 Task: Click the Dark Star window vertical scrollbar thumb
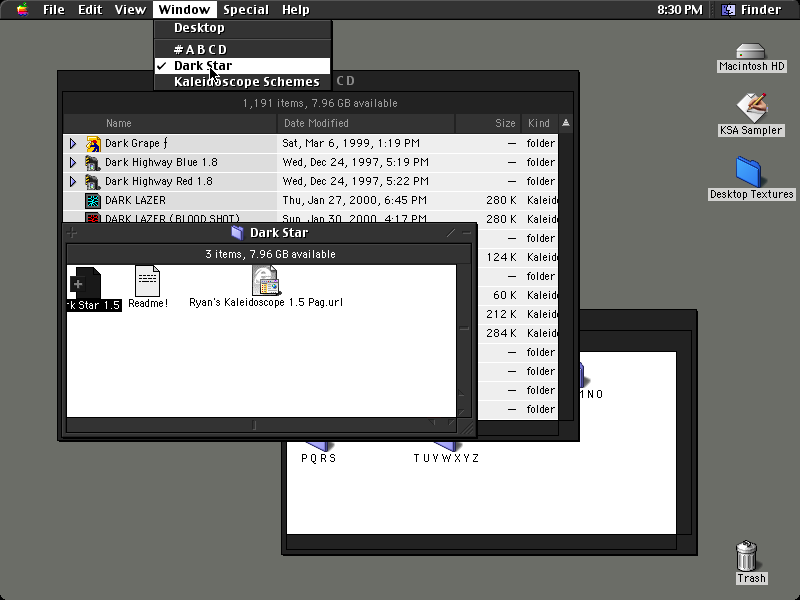click(464, 328)
